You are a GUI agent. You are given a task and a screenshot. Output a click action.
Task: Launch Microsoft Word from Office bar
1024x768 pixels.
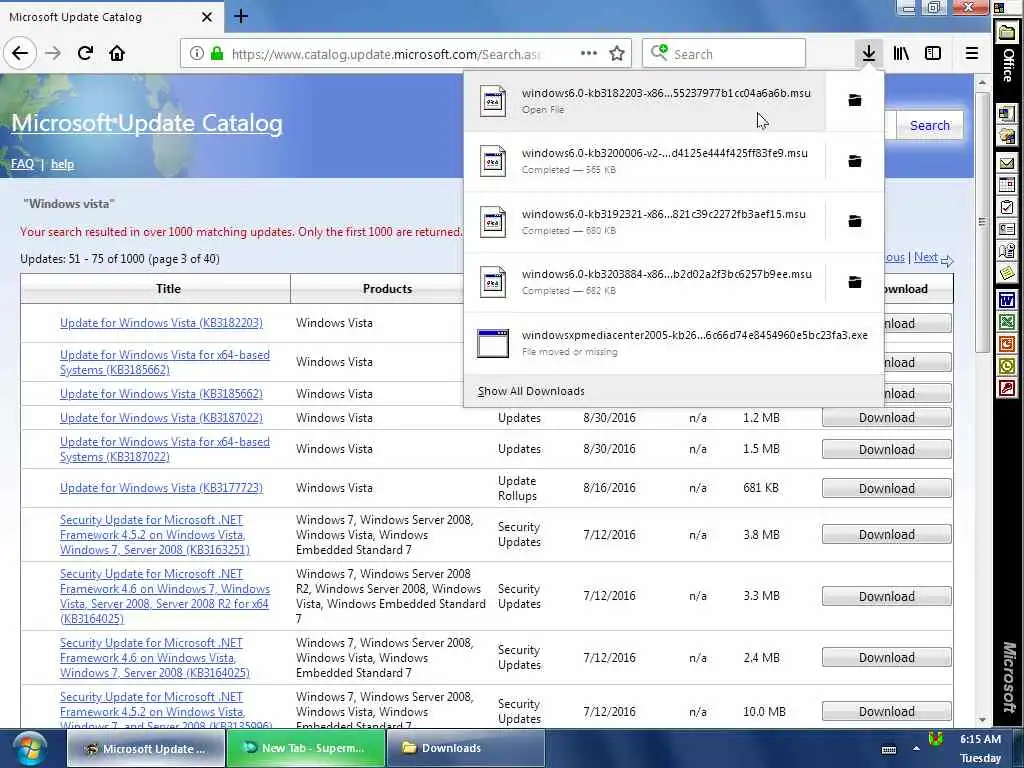tap(1006, 300)
